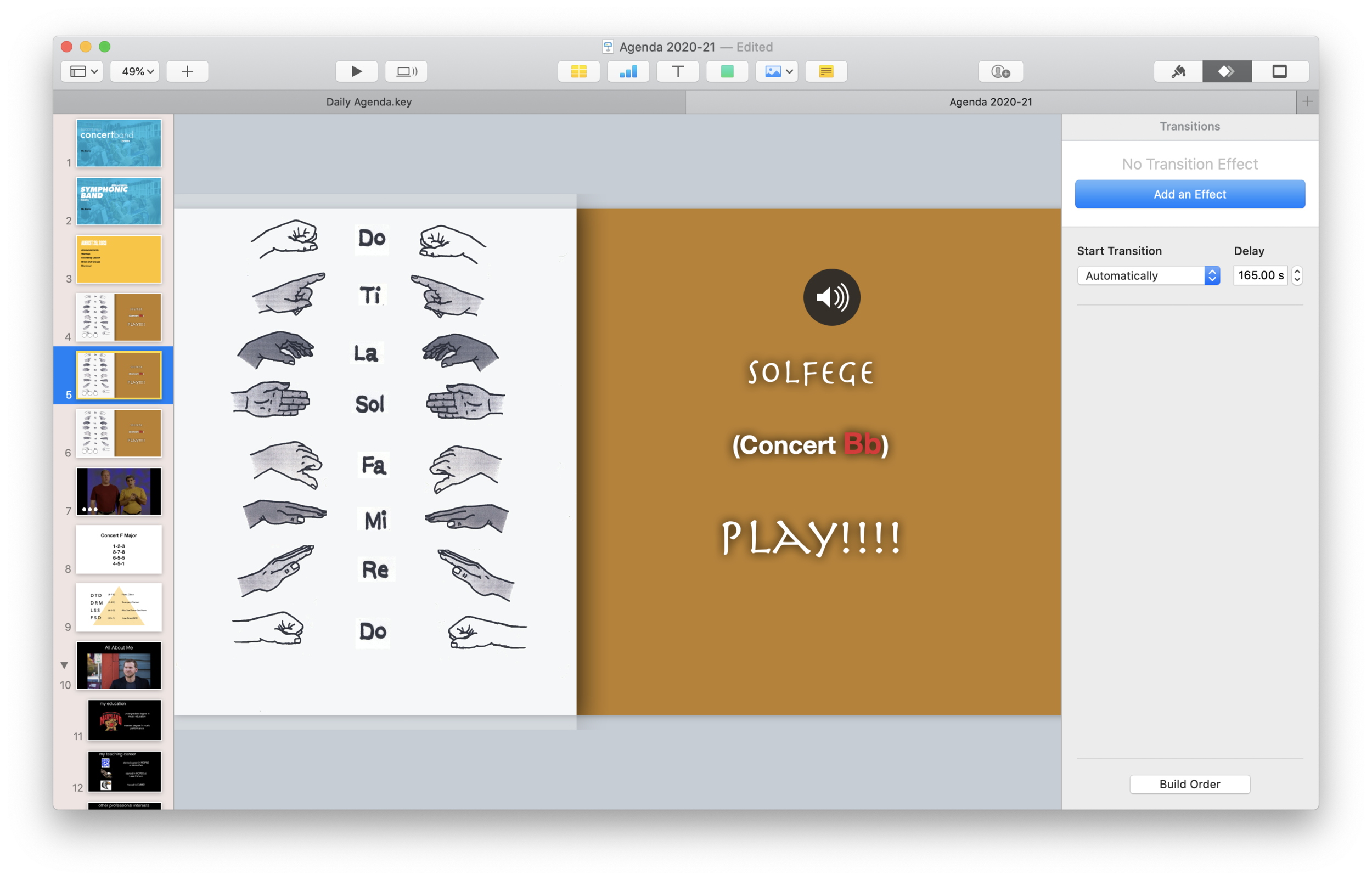Select the Animate inspector
The height and width of the screenshot is (880, 1372).
1227,71
